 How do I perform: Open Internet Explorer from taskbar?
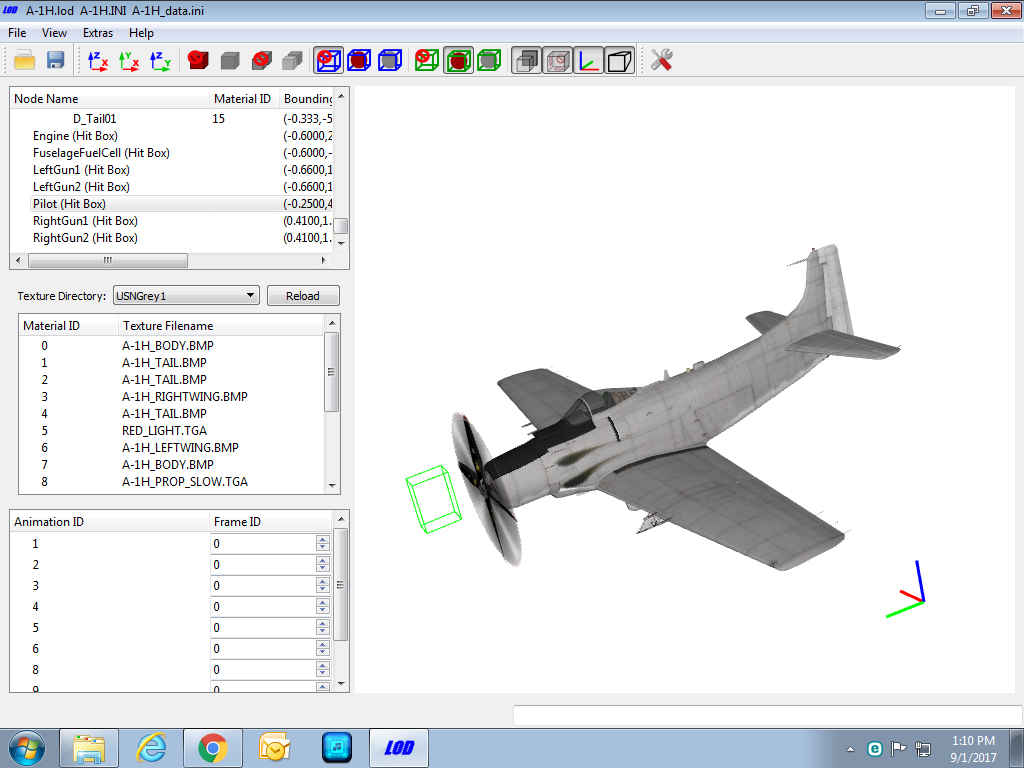tap(151, 748)
